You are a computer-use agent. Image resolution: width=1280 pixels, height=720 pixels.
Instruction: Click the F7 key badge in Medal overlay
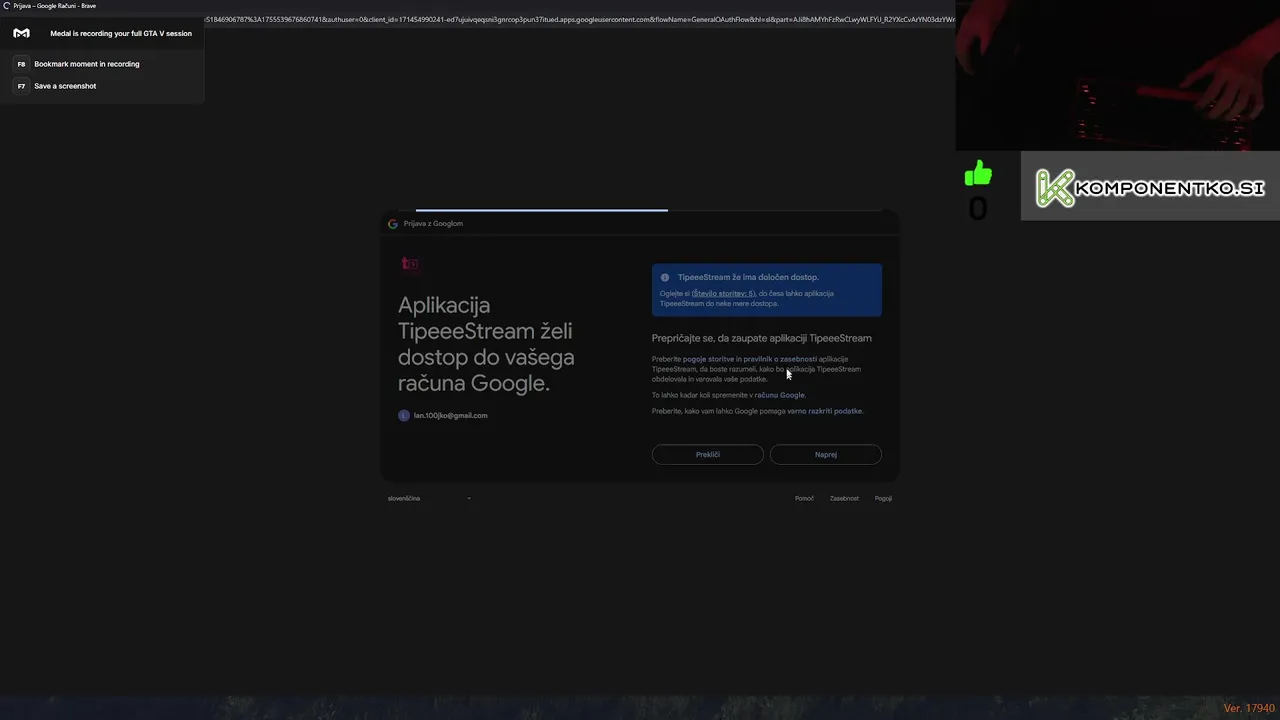21,86
